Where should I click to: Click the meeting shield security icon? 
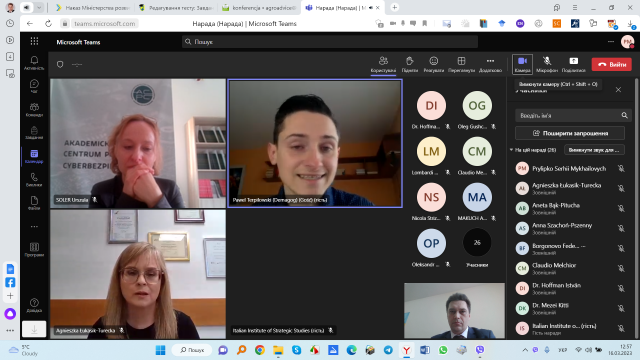(x=60, y=64)
